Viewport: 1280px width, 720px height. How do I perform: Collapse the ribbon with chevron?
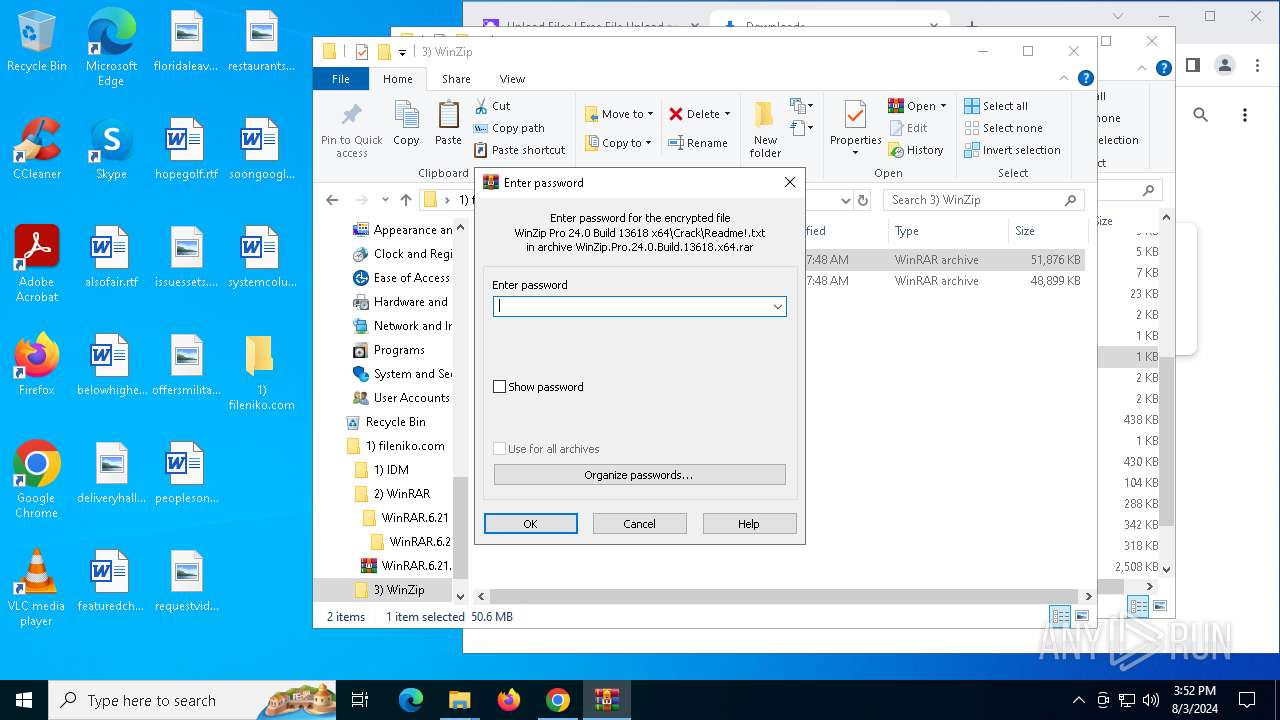point(1065,78)
